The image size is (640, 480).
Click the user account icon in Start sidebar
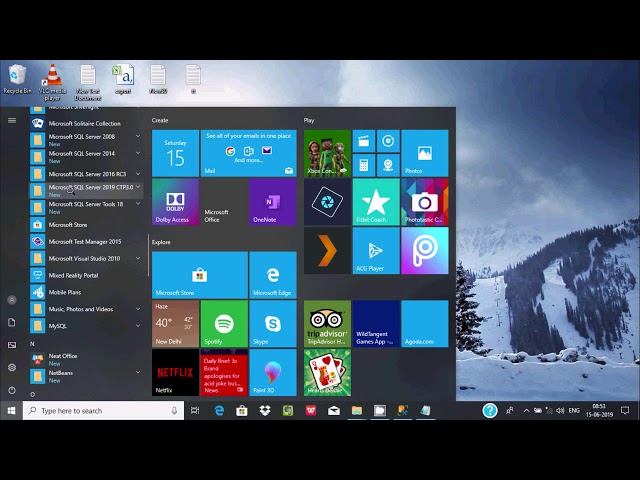[12, 300]
